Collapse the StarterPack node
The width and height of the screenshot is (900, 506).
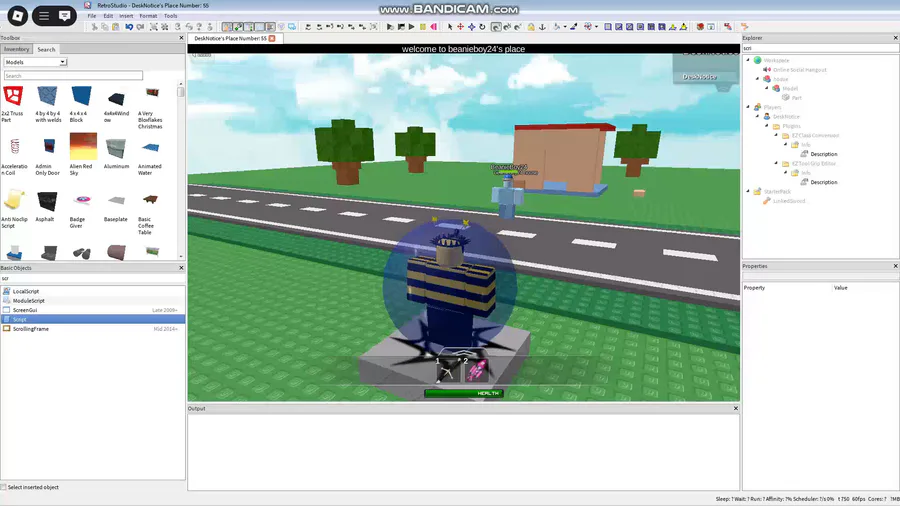tap(748, 192)
